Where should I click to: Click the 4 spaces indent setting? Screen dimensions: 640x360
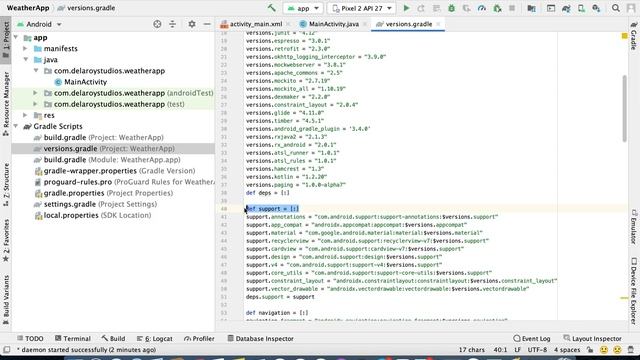click(567, 350)
